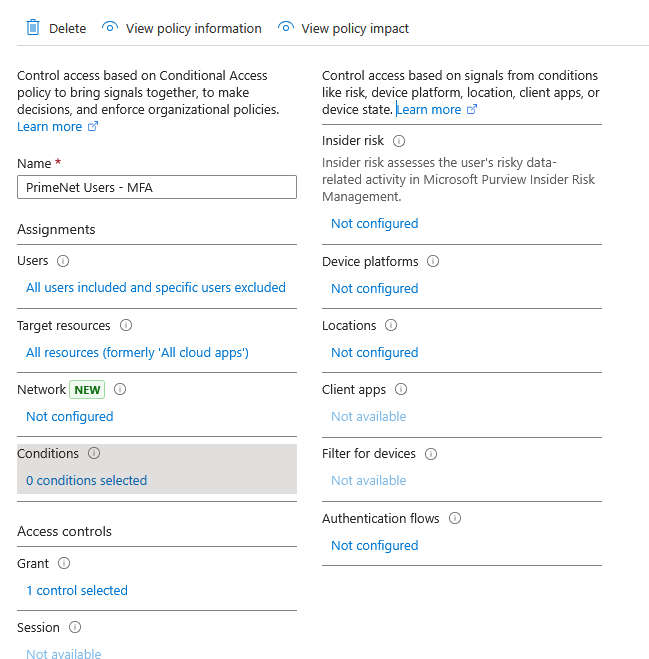649x659 pixels.
Task: Click the info icon next to Grant
Action: click(x=64, y=563)
